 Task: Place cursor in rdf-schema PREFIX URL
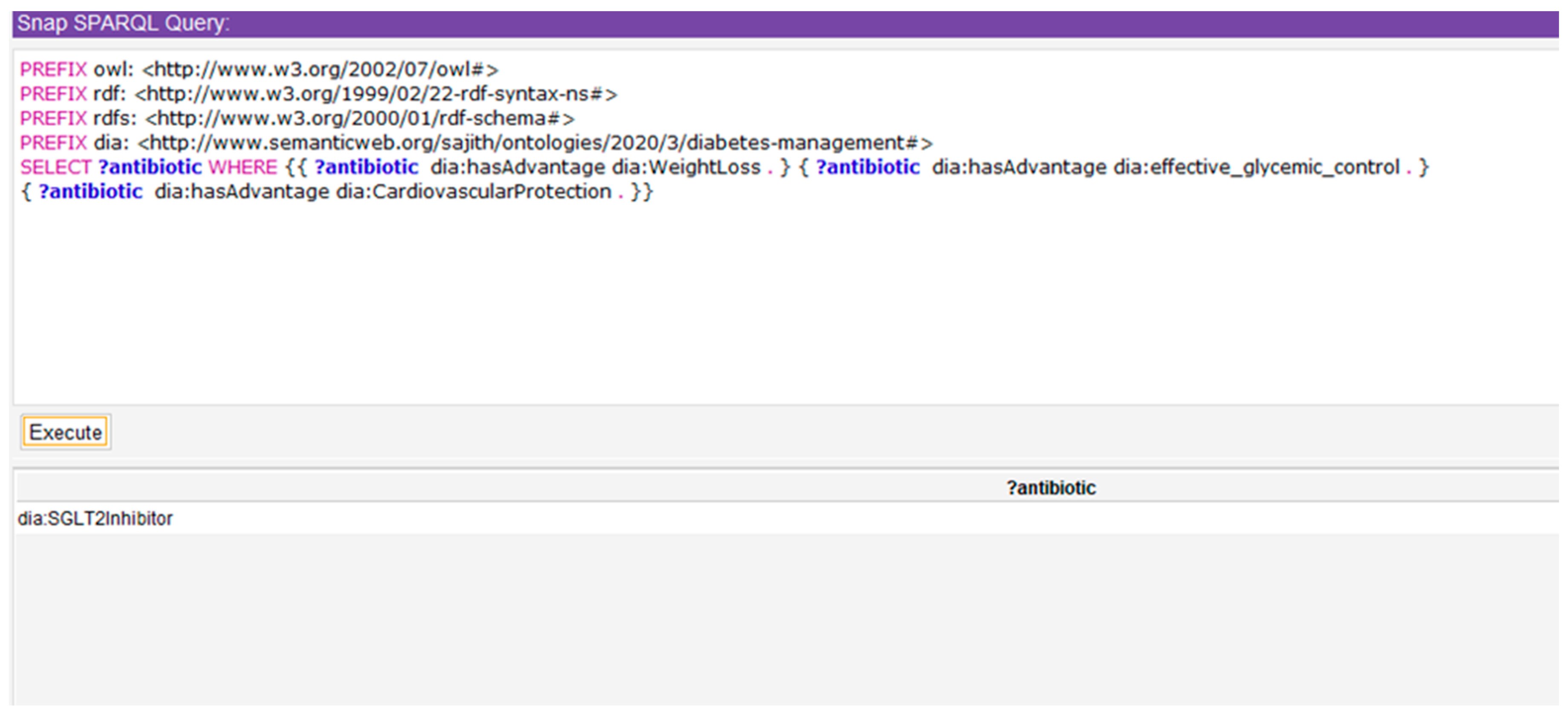[359, 118]
